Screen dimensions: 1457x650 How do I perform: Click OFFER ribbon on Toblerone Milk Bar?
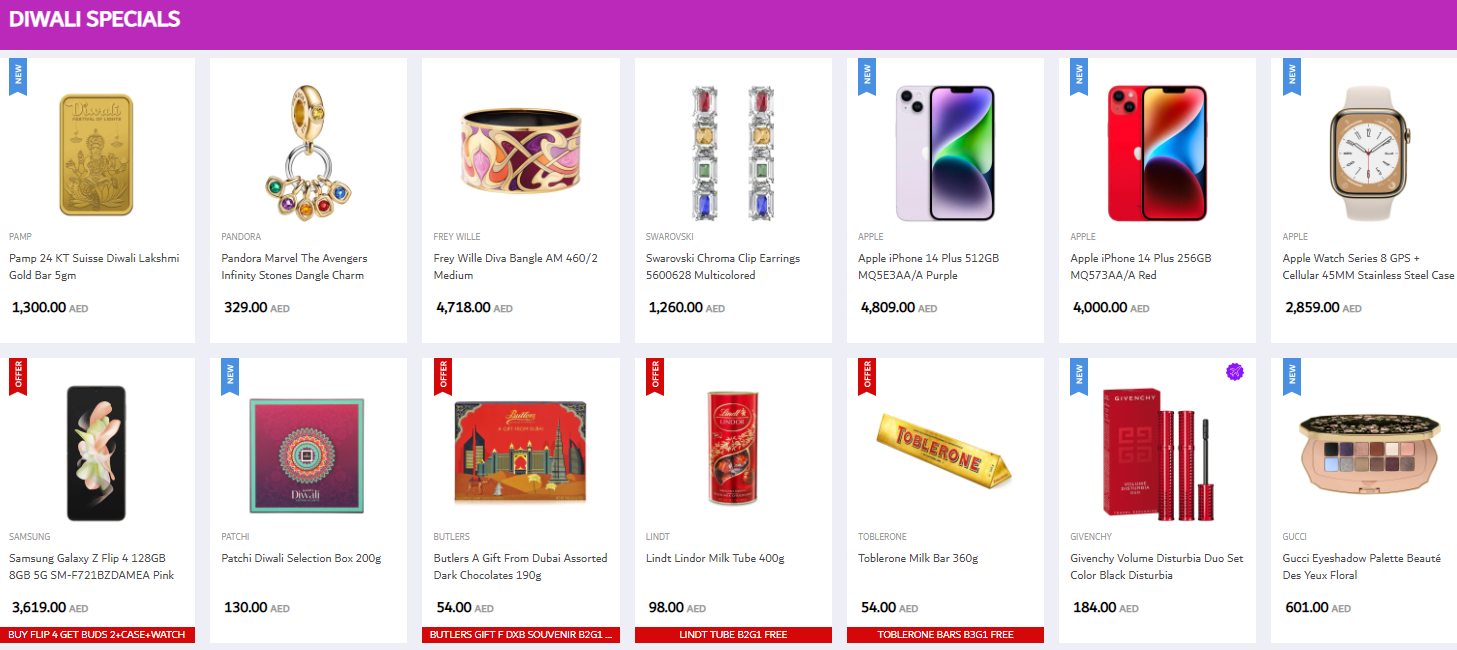click(867, 377)
